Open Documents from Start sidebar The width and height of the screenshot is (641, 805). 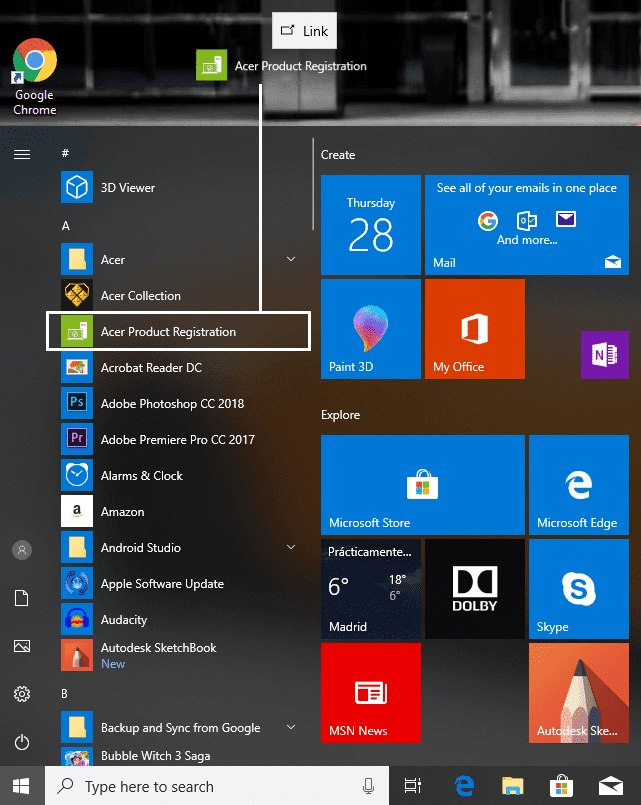pos(22,598)
